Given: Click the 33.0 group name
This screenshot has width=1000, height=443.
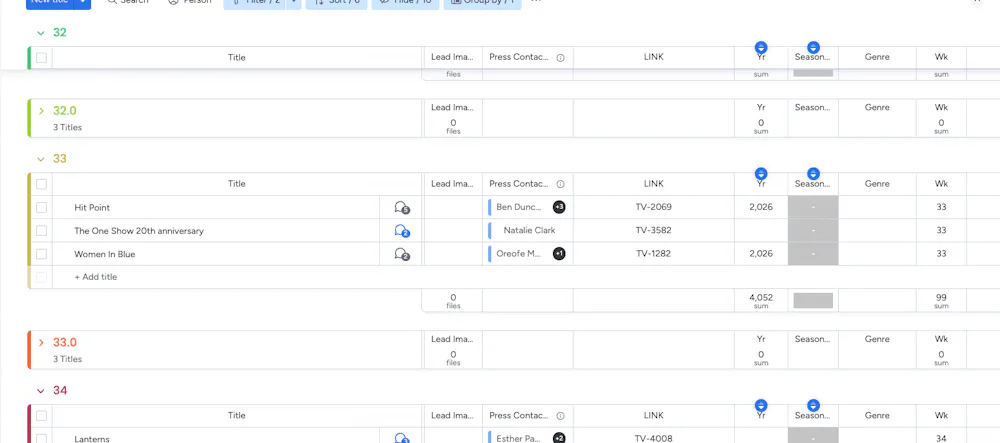Looking at the screenshot, I should [65, 343].
